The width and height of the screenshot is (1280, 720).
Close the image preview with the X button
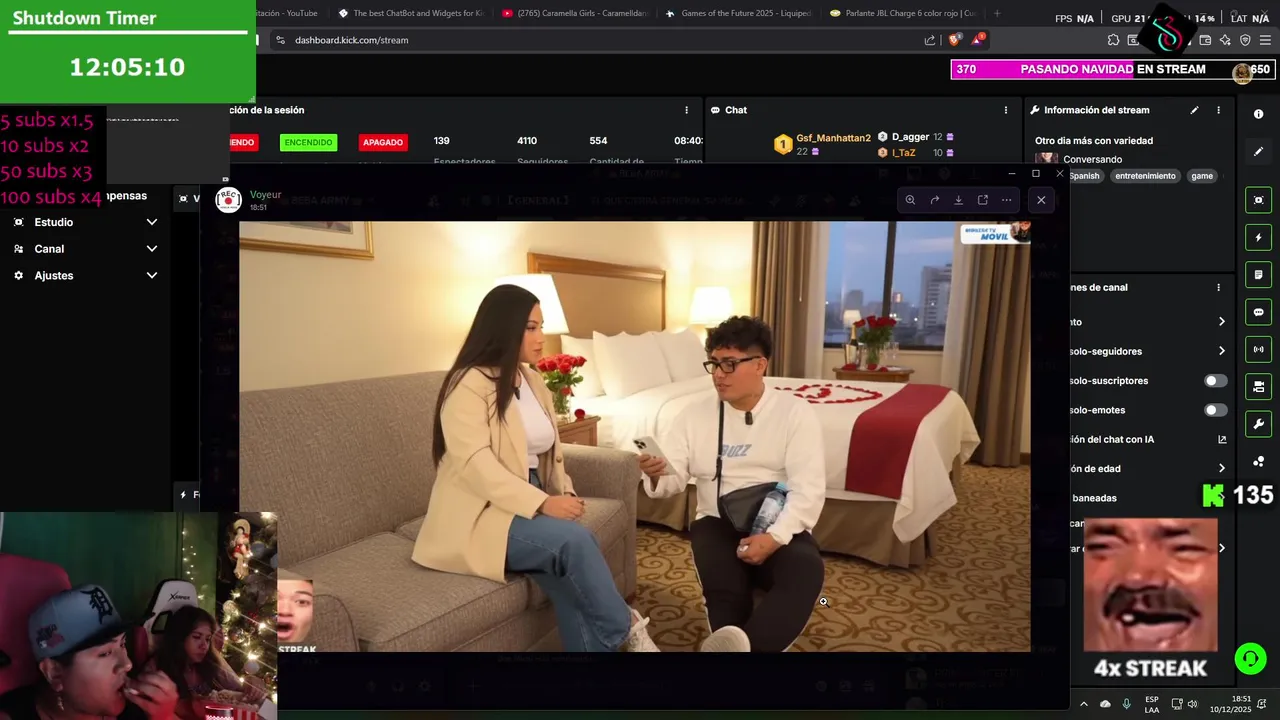[x=1041, y=200]
